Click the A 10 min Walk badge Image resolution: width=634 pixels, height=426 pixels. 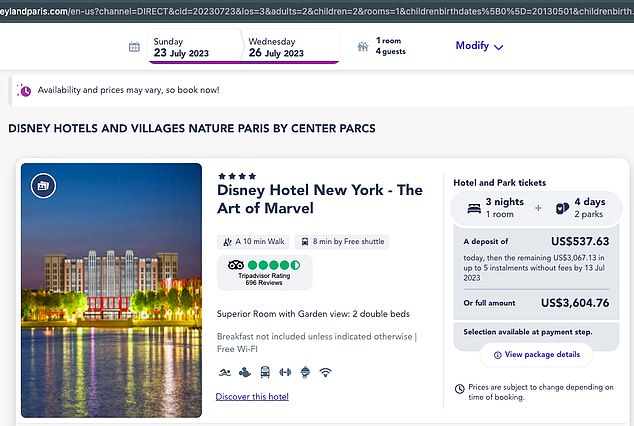point(254,242)
